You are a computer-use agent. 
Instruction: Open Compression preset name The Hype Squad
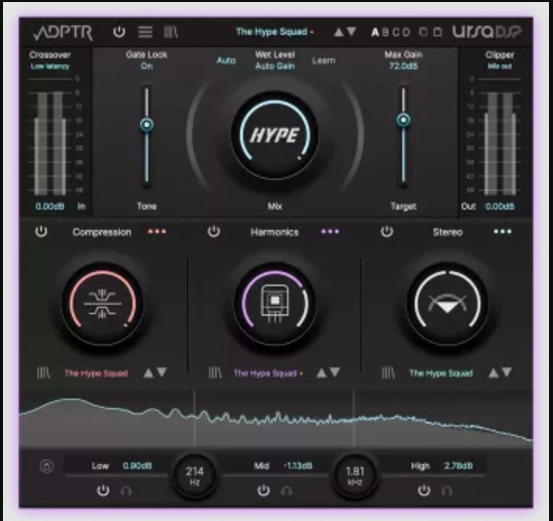tap(96, 373)
